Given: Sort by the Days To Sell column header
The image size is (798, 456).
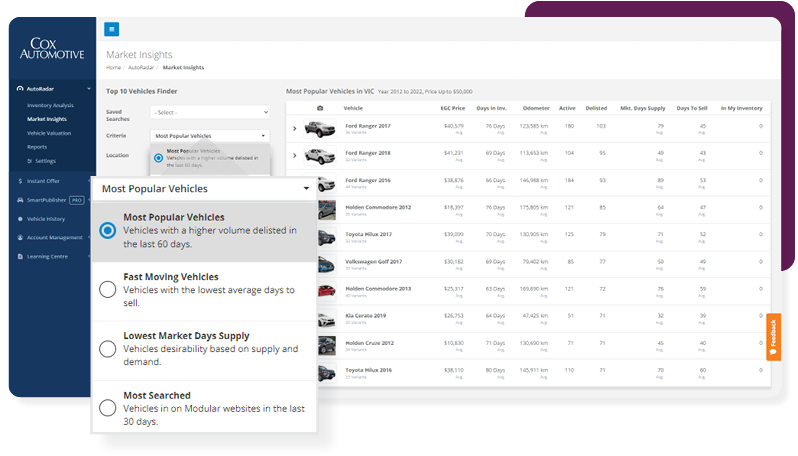Looking at the screenshot, I should click(692, 108).
